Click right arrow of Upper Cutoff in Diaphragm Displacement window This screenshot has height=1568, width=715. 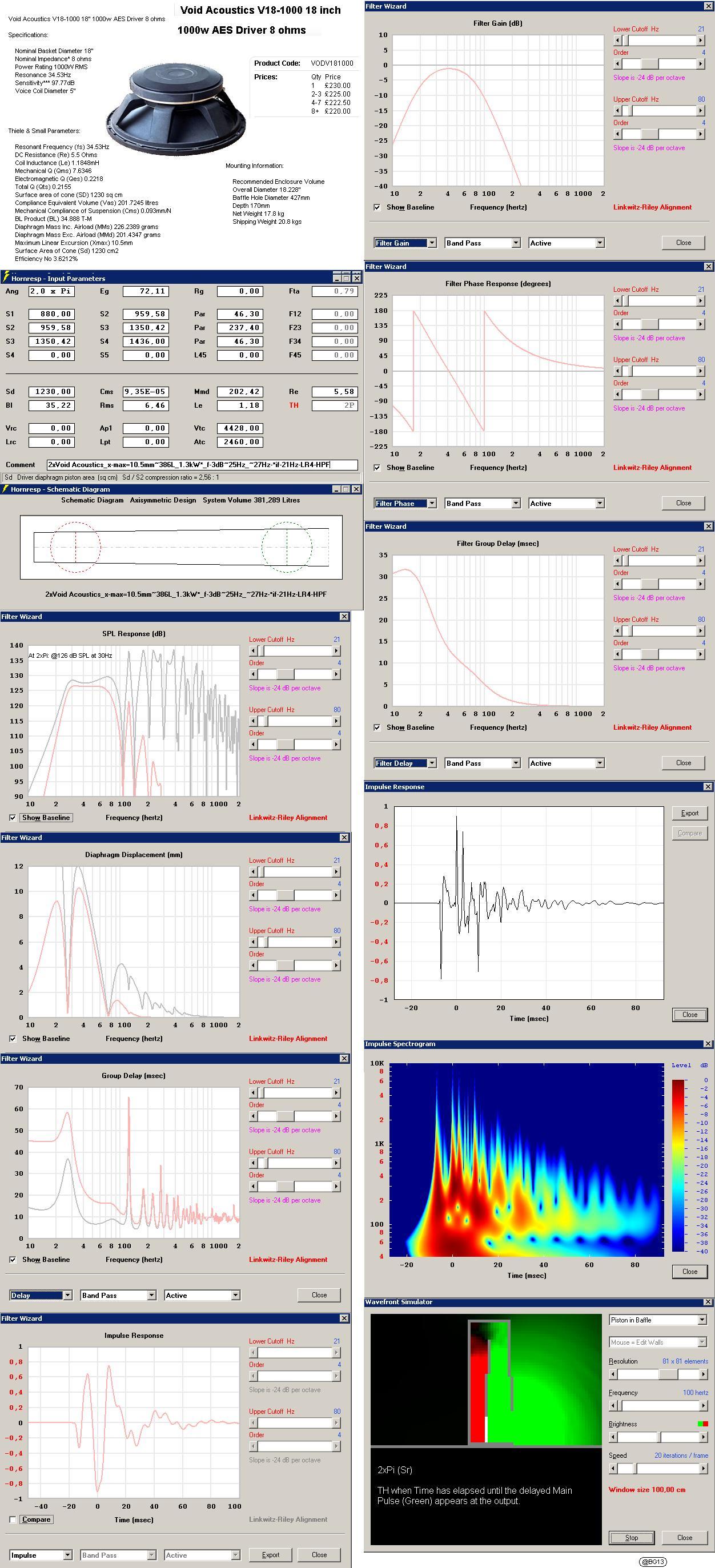pos(336,942)
